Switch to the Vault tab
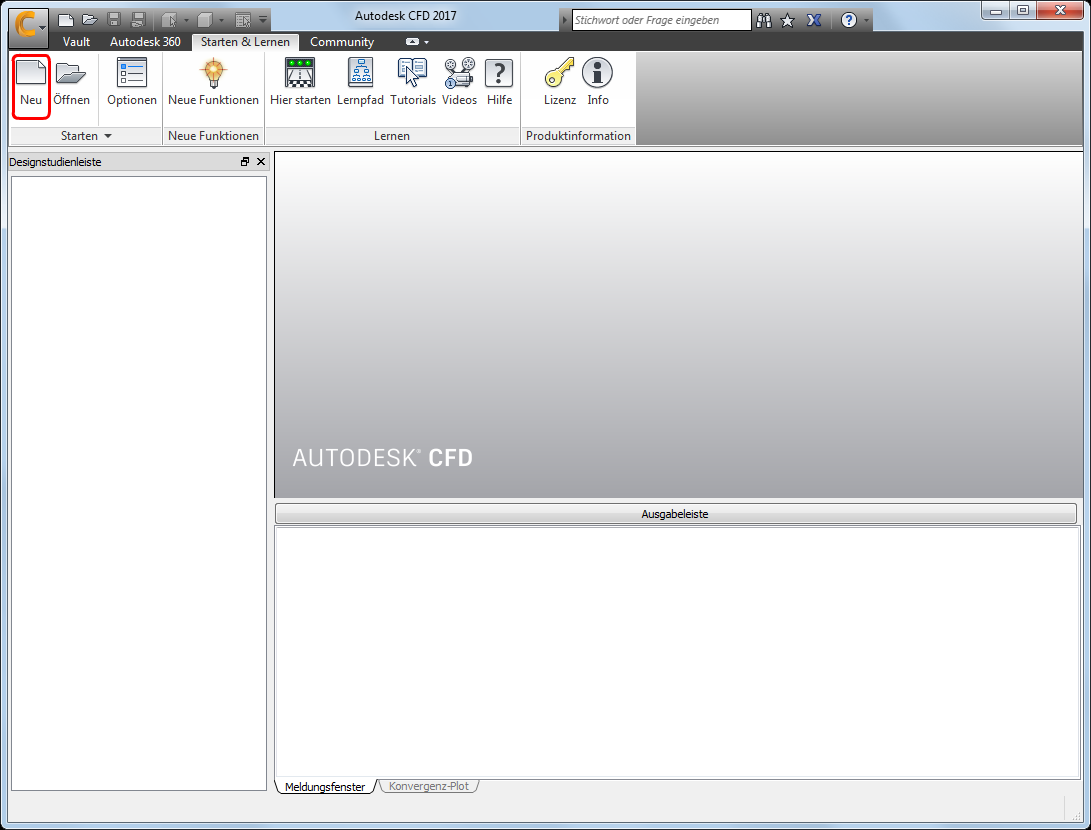This screenshot has width=1091, height=830. tap(76, 42)
